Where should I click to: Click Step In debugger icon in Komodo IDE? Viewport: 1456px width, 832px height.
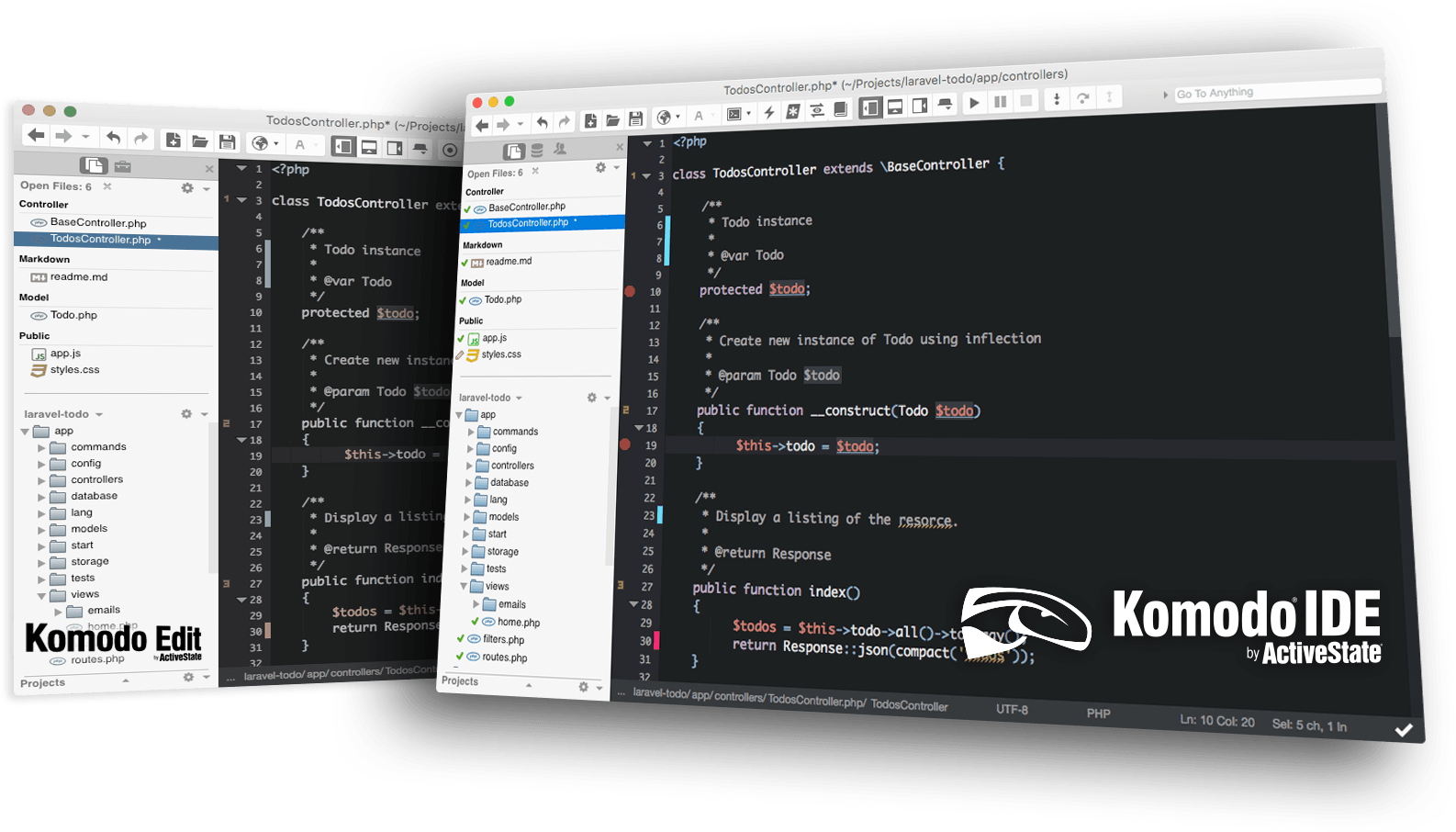tap(1057, 99)
